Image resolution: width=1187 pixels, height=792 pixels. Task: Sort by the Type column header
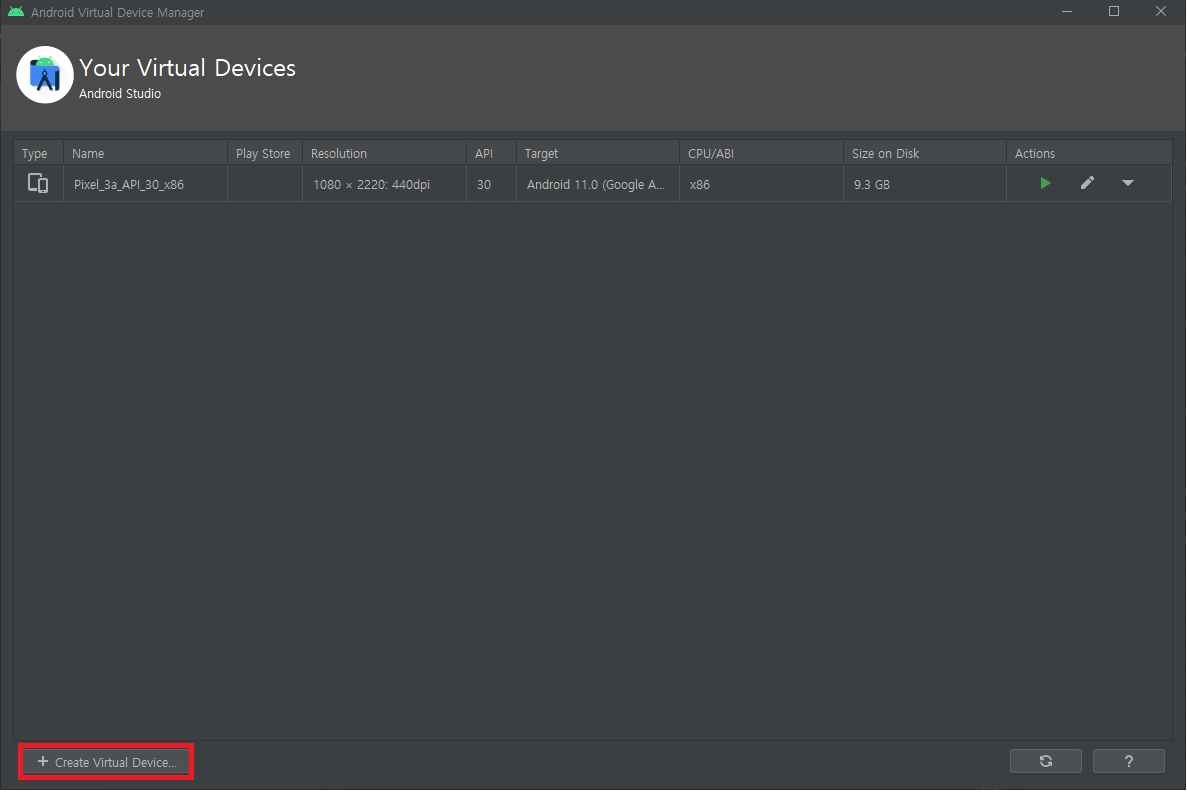(x=38, y=153)
